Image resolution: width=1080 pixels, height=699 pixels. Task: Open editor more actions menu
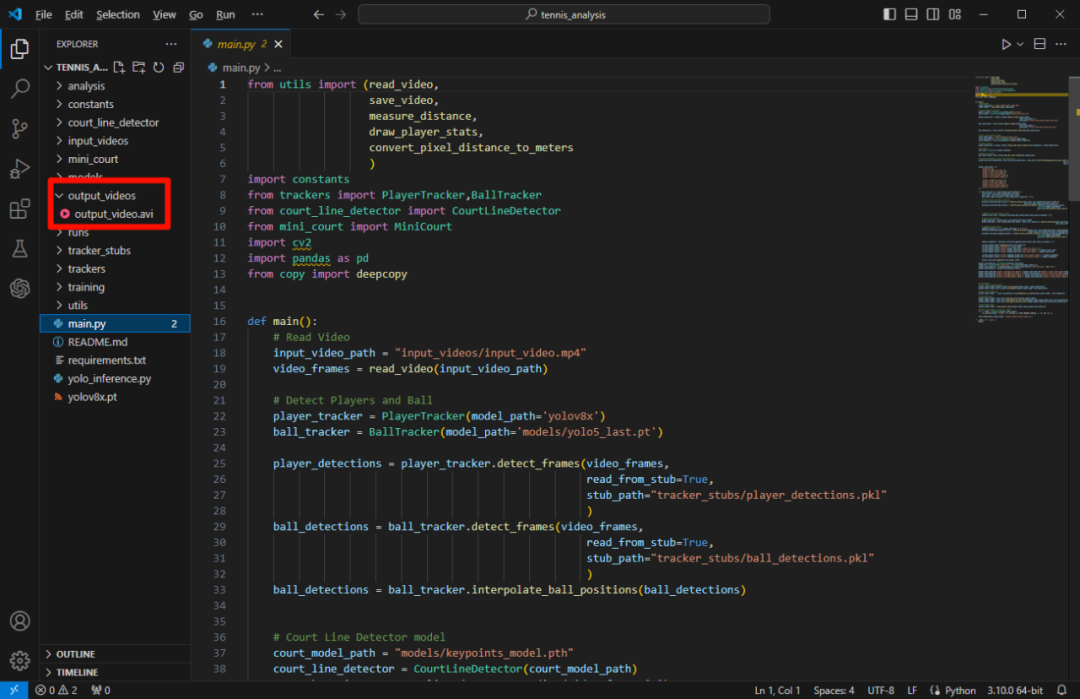click(1061, 44)
